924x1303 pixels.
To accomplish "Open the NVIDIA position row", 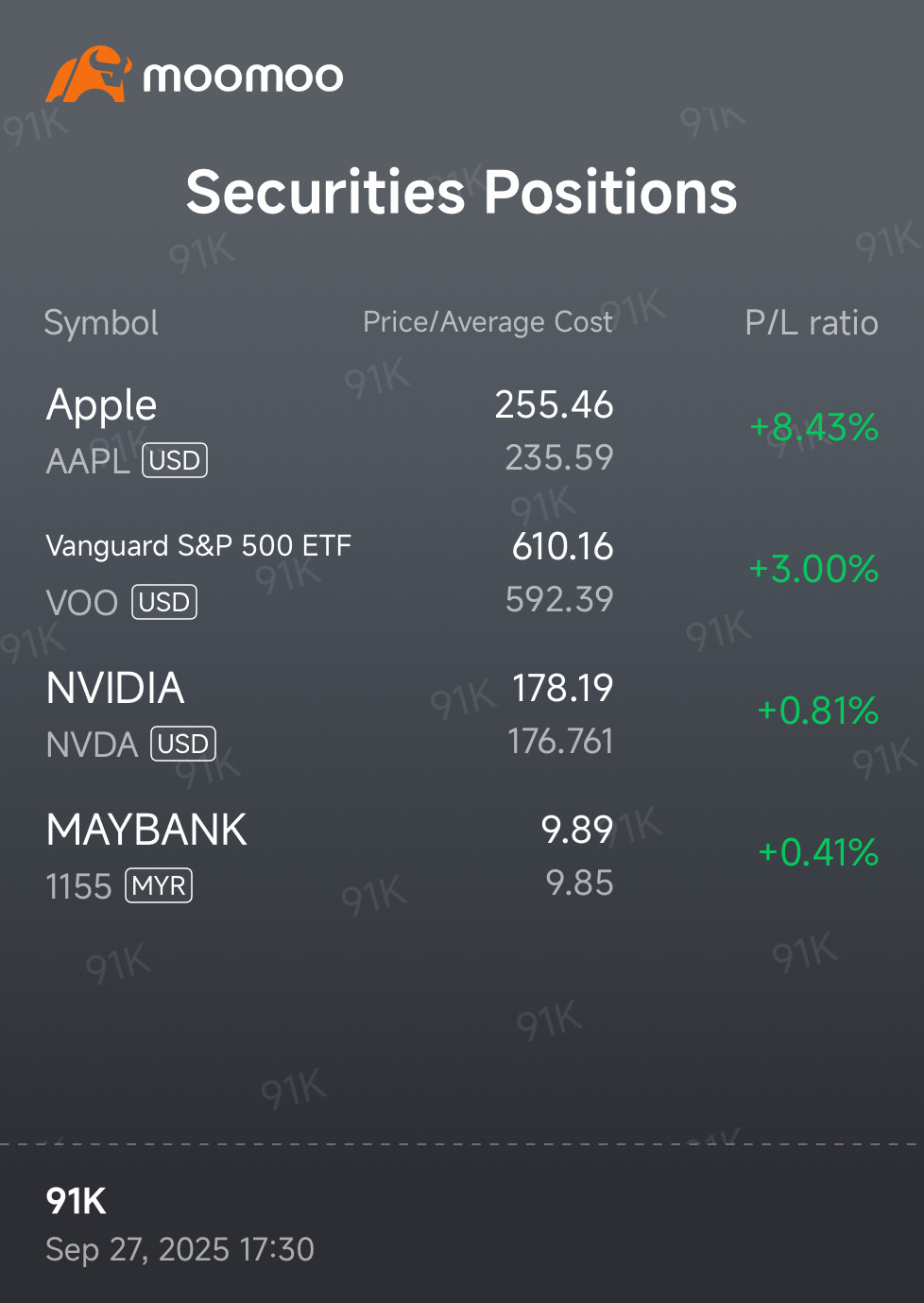I will (x=115, y=689).
